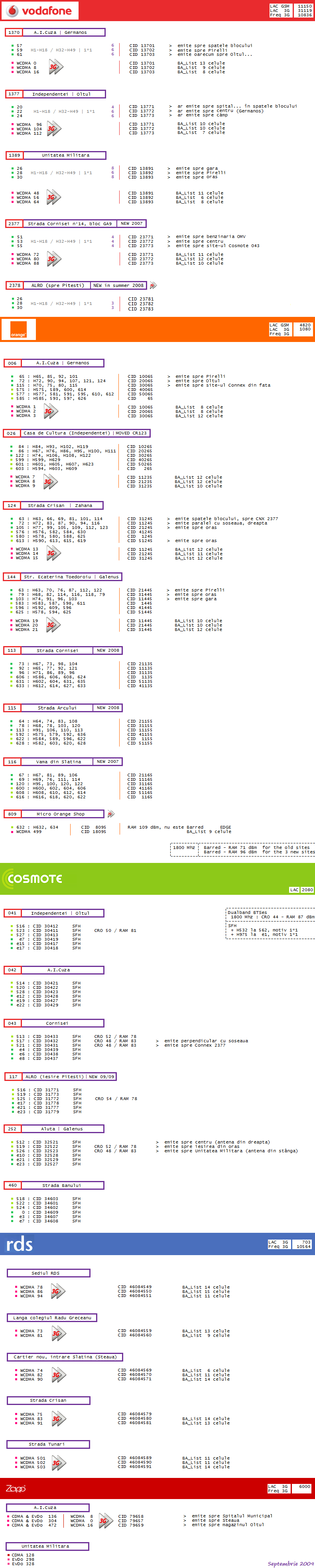This screenshot has width=315, height=1568.
Task: Click the Vodafone LAC/Freq info box showing 11150
Action: [x=291, y=10]
